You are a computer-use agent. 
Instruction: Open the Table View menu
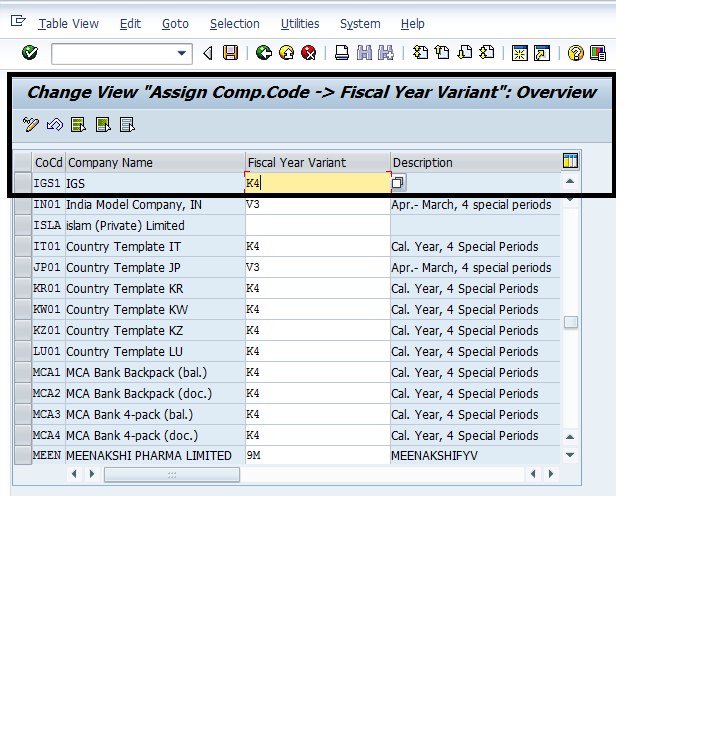click(68, 24)
